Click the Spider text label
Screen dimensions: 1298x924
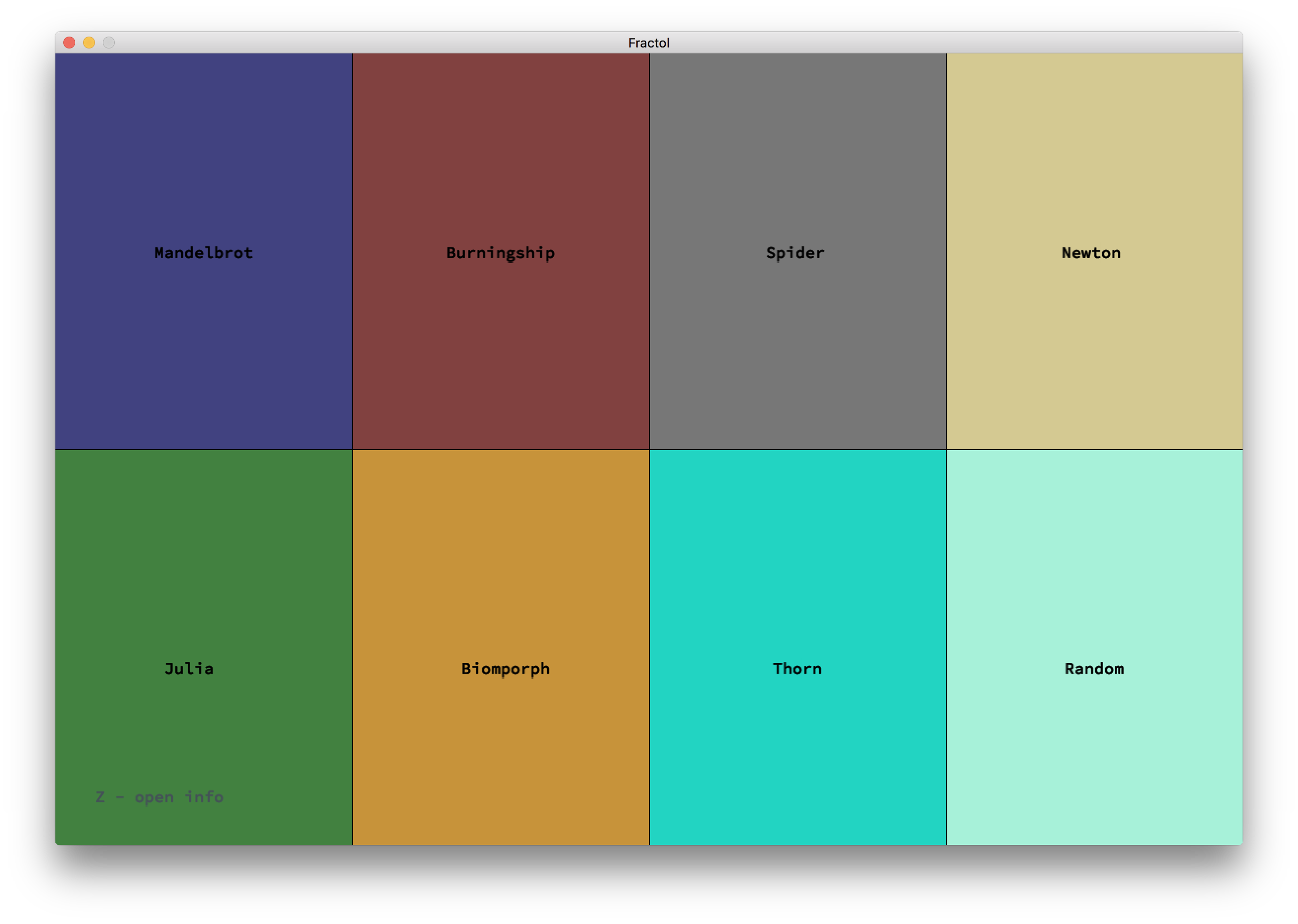click(x=795, y=253)
